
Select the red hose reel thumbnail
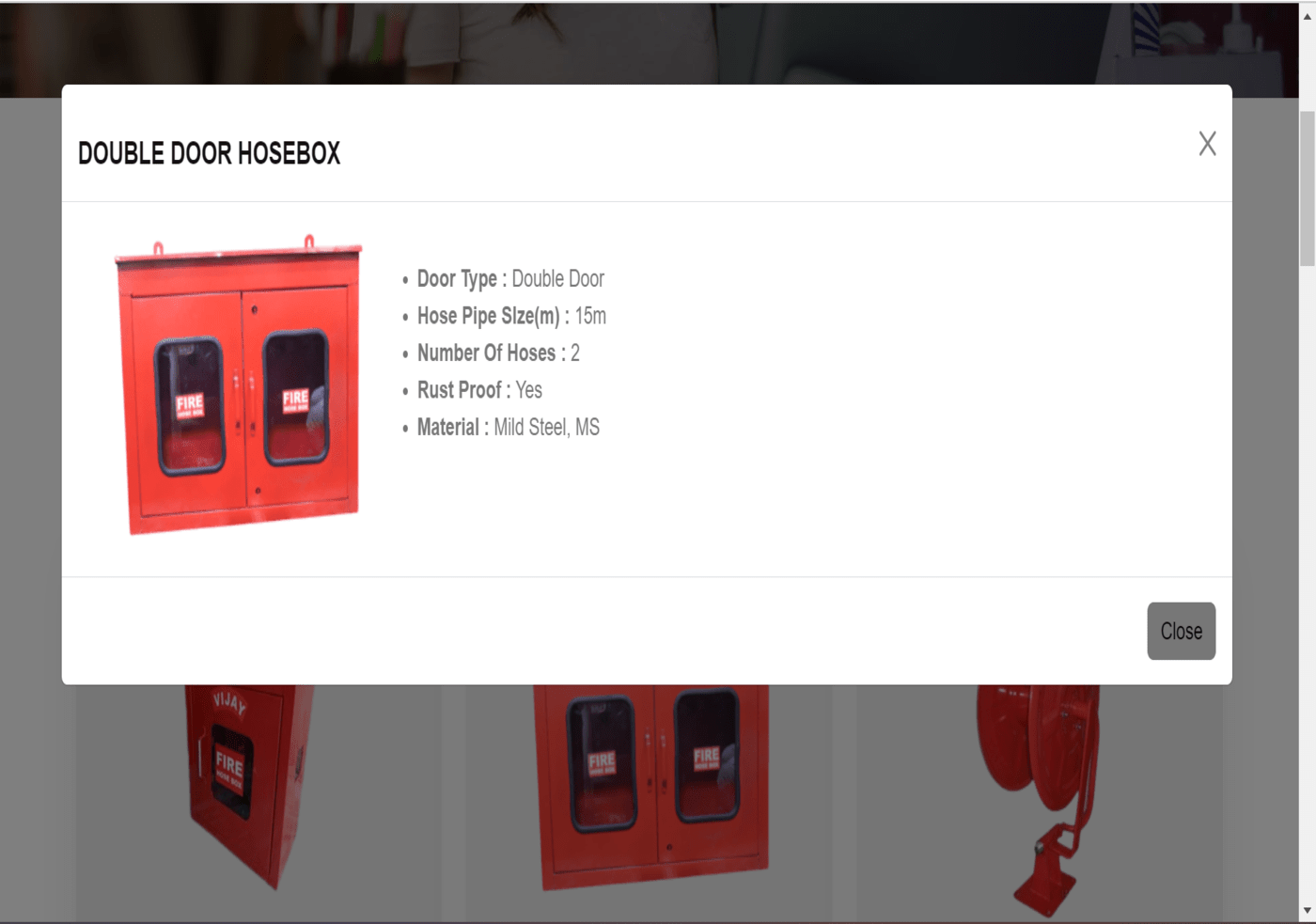[x=1039, y=799]
